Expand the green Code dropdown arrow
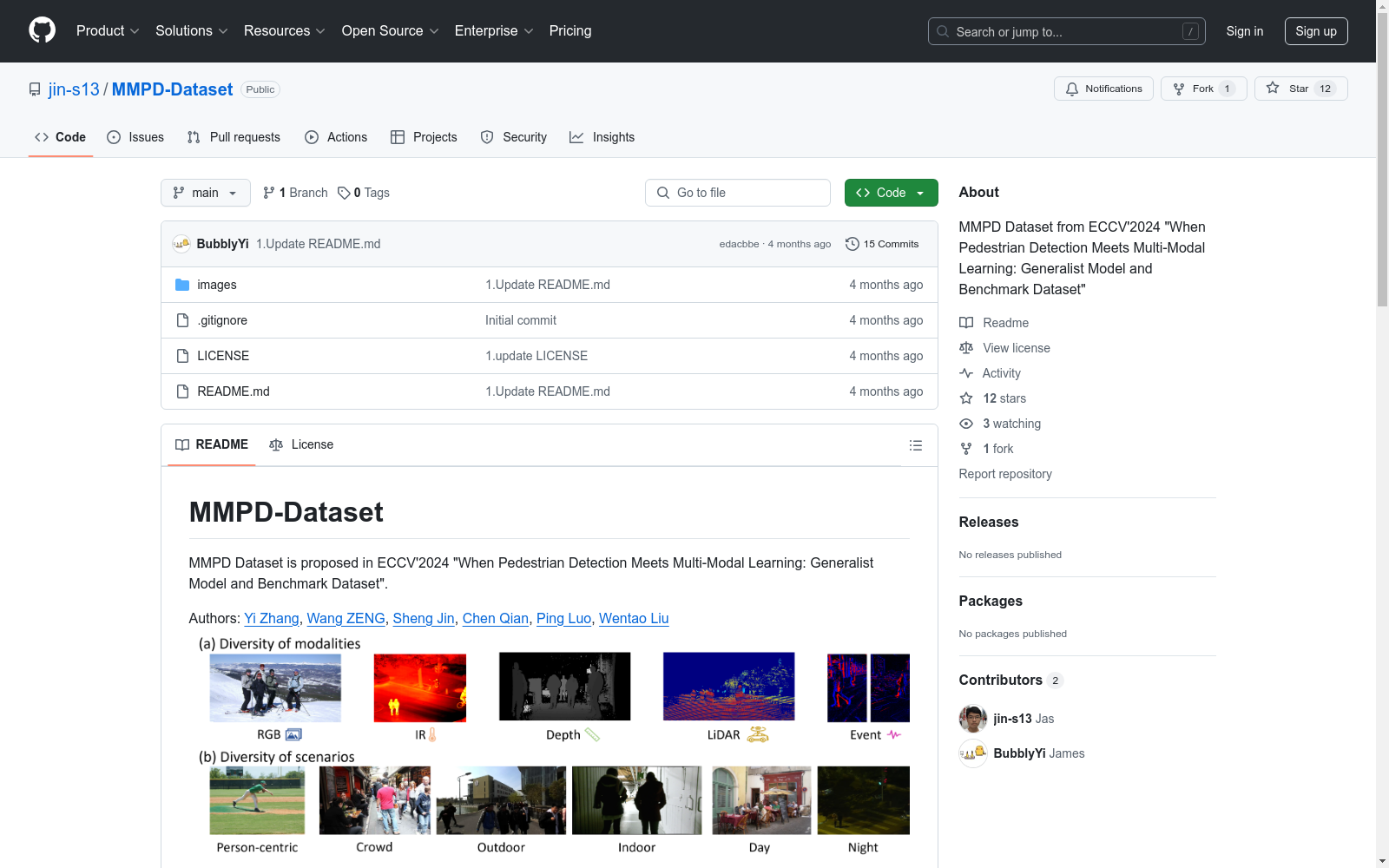1389x868 pixels. pos(918,192)
